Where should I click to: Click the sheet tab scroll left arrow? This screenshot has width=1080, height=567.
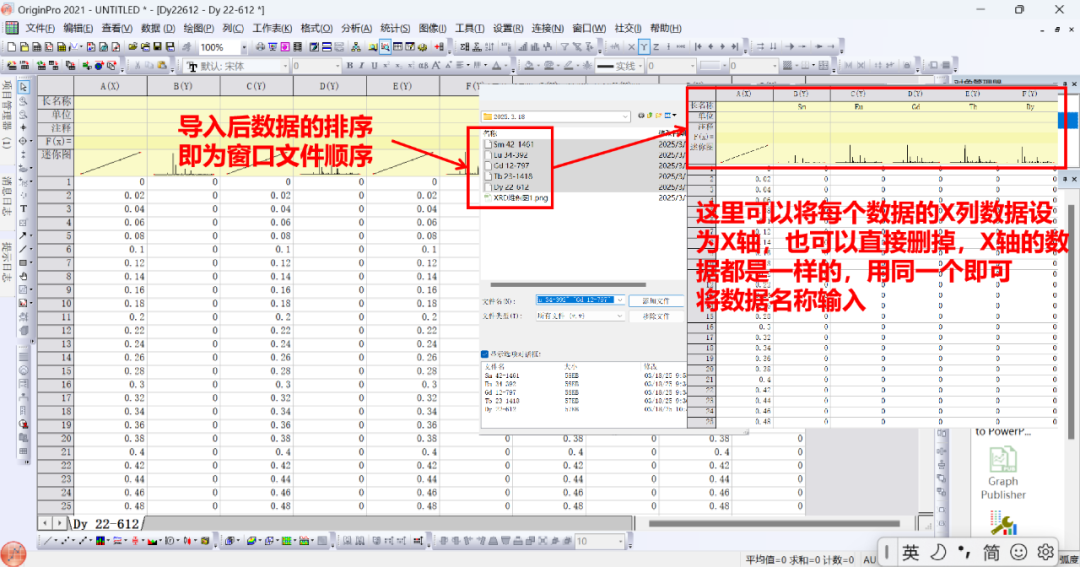[45, 524]
